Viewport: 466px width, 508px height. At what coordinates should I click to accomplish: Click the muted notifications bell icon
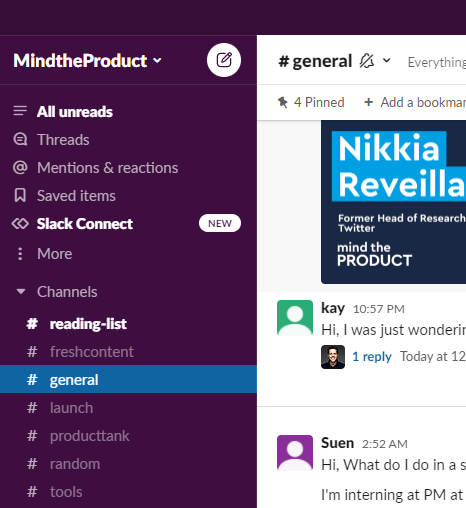(x=367, y=61)
